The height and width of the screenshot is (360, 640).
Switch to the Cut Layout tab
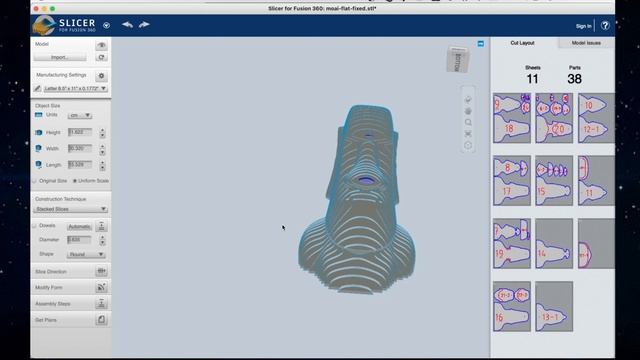click(522, 43)
